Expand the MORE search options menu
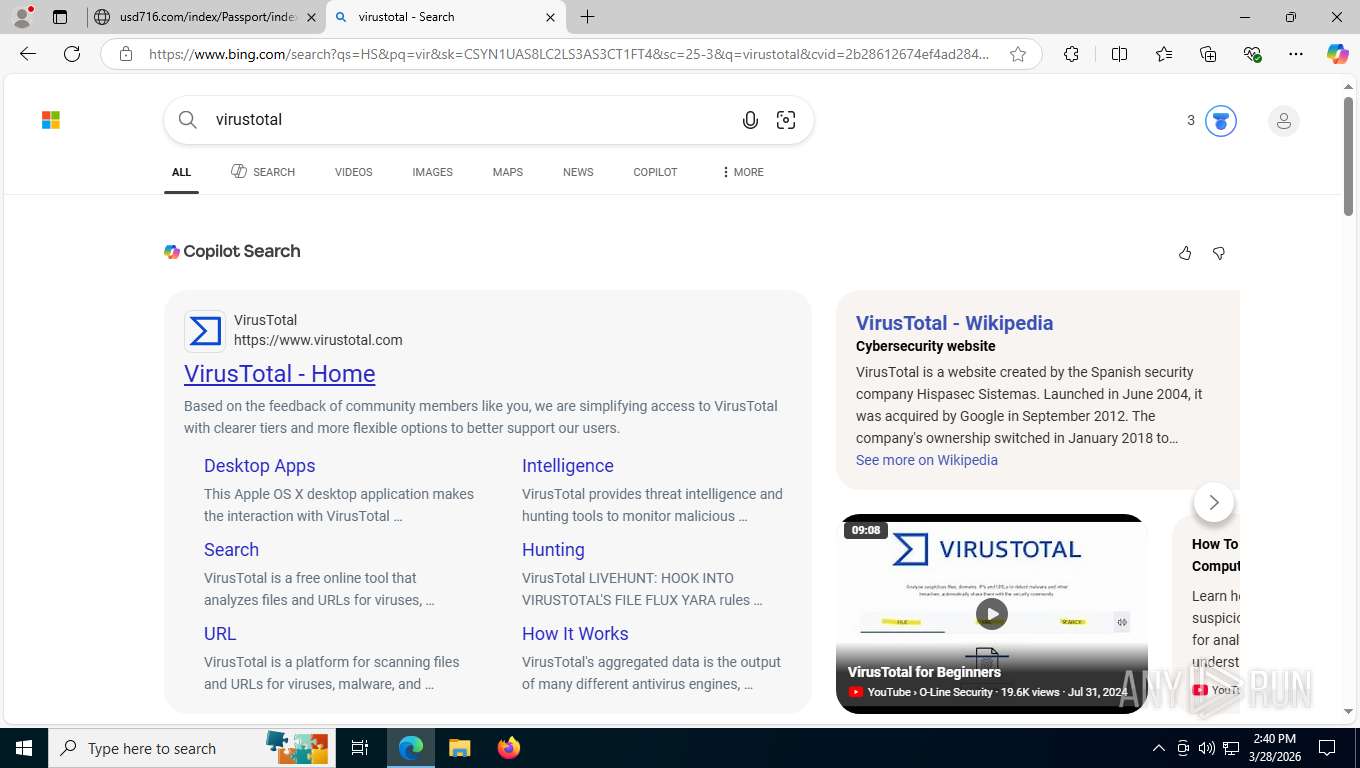This screenshot has height=768, width=1360. pyautogui.click(x=742, y=172)
